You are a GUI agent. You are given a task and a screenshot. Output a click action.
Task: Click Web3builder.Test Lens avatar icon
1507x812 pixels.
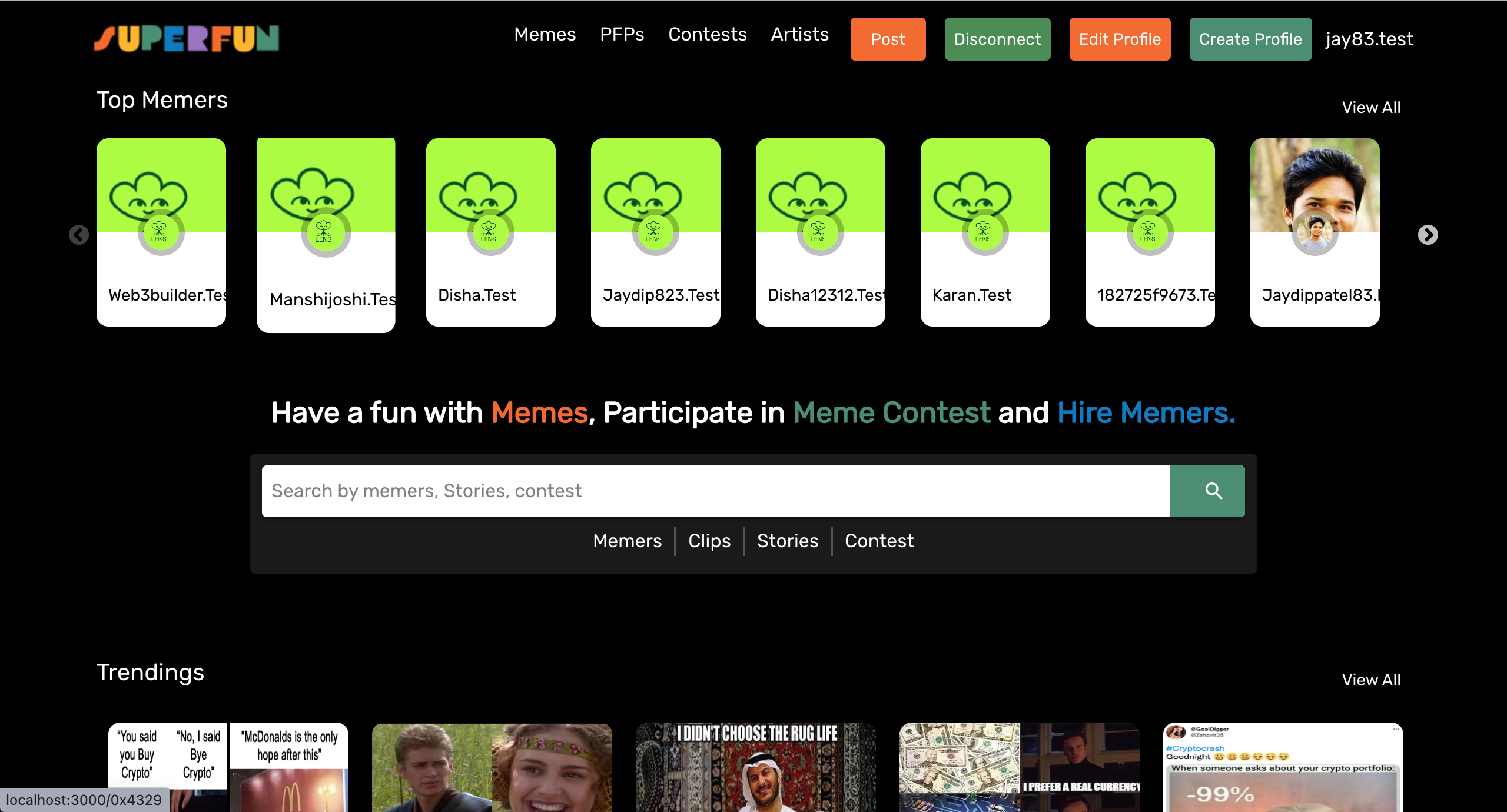click(x=161, y=232)
